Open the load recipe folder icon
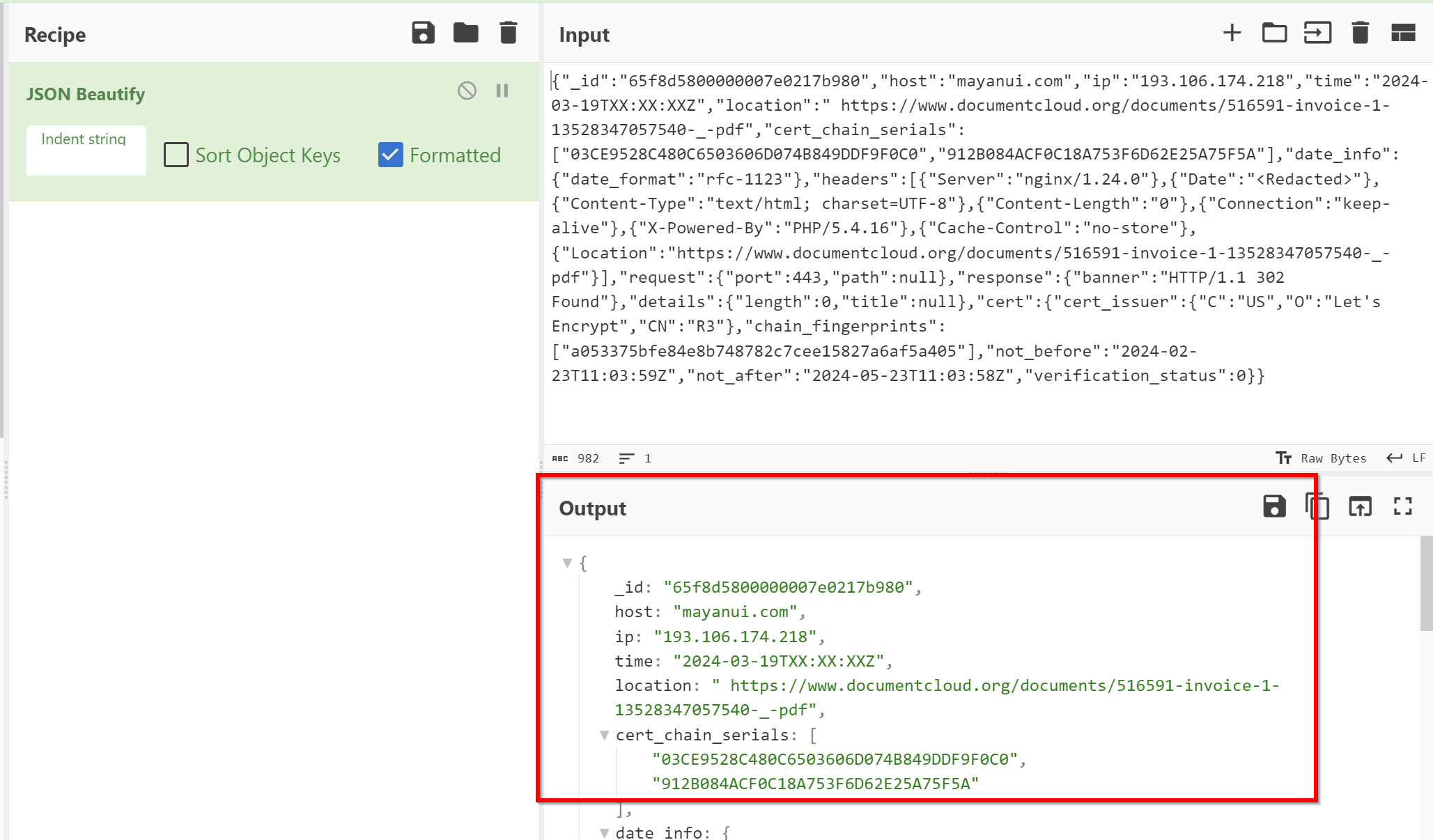The width and height of the screenshot is (1433, 840). coord(466,34)
